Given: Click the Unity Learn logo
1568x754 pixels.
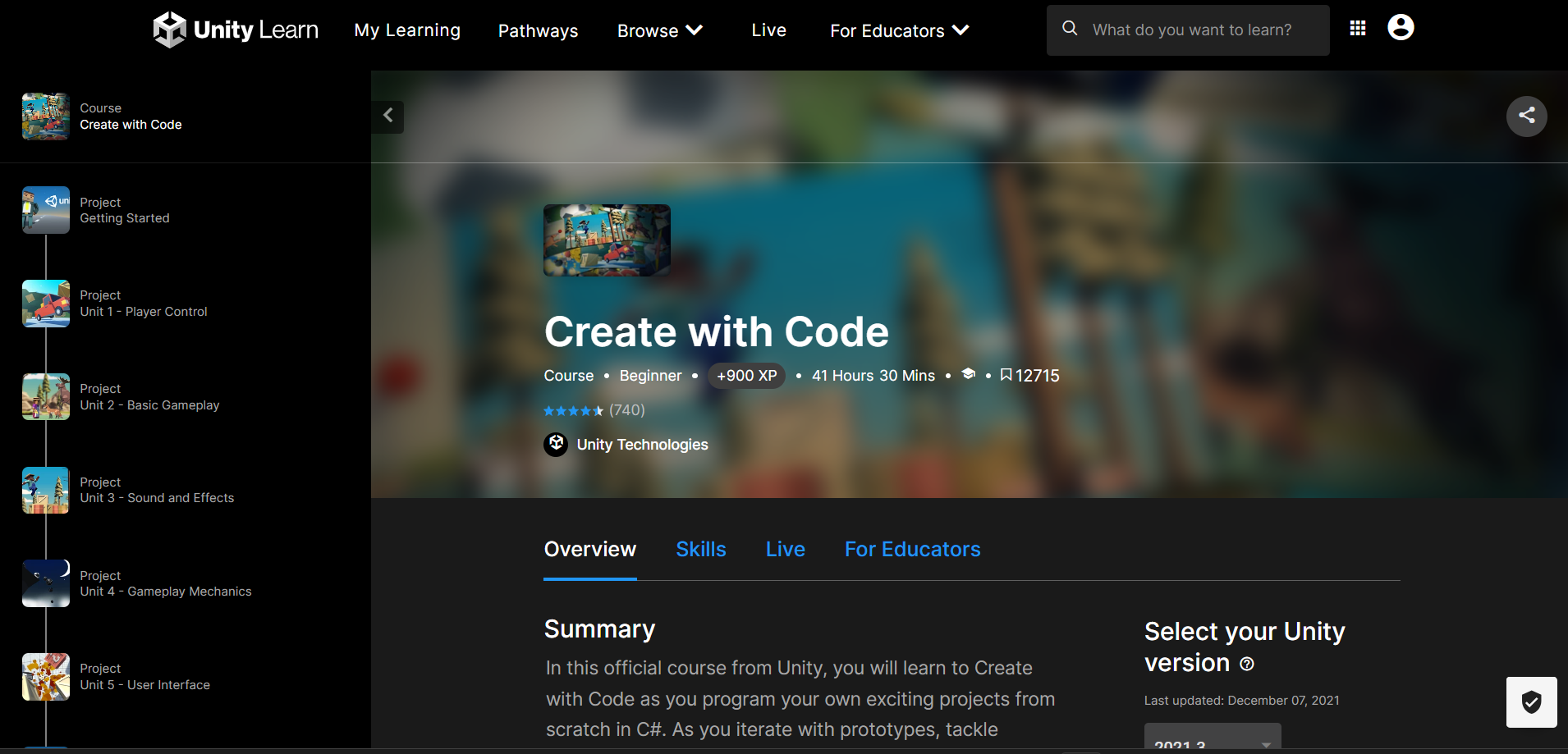Looking at the screenshot, I should coord(236,30).
